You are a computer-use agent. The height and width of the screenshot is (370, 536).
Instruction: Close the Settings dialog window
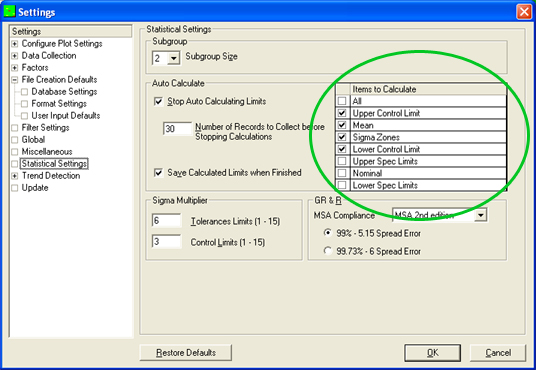pos(524,12)
